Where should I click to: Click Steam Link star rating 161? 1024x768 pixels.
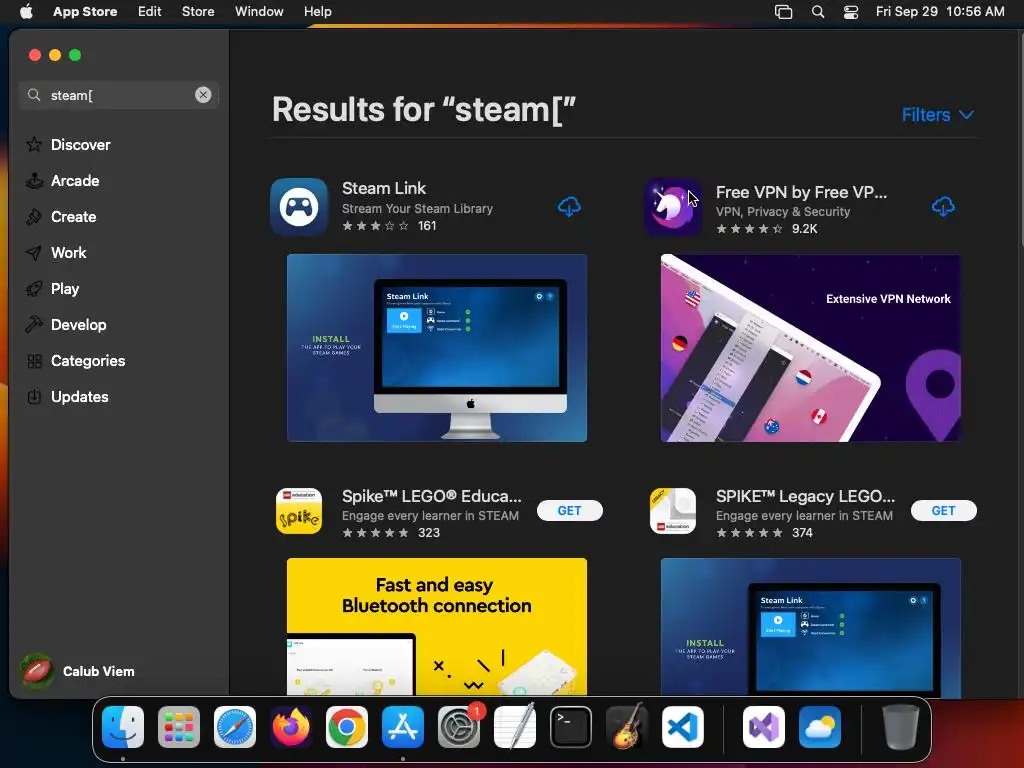389,226
